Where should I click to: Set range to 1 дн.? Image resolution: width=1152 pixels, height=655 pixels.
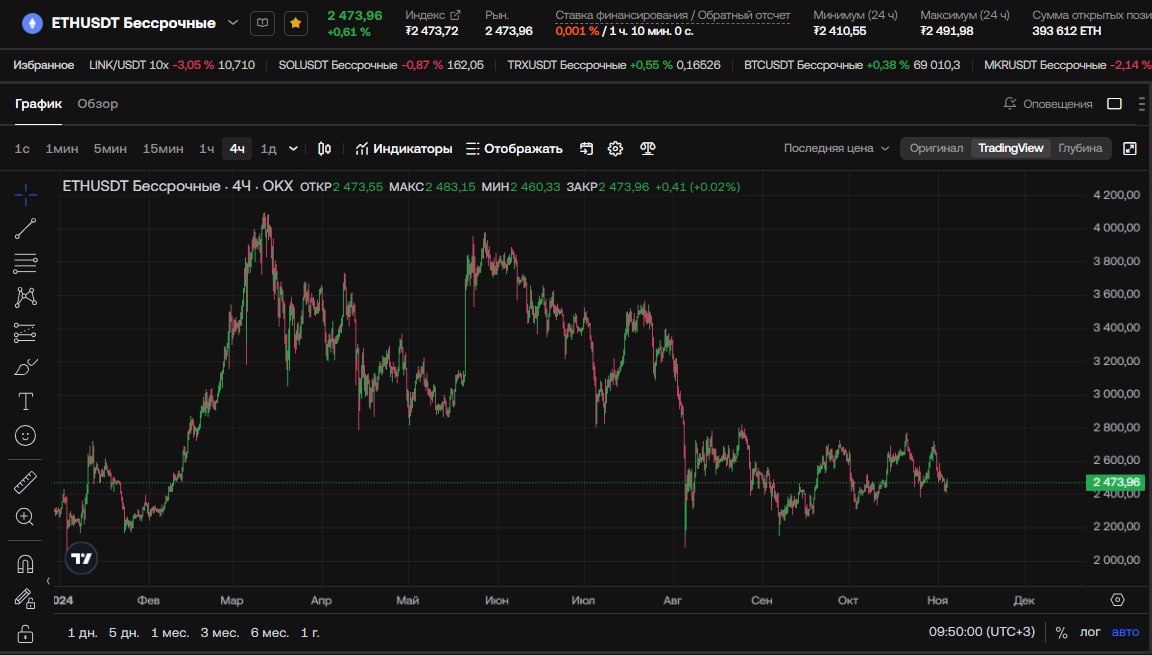tap(82, 632)
